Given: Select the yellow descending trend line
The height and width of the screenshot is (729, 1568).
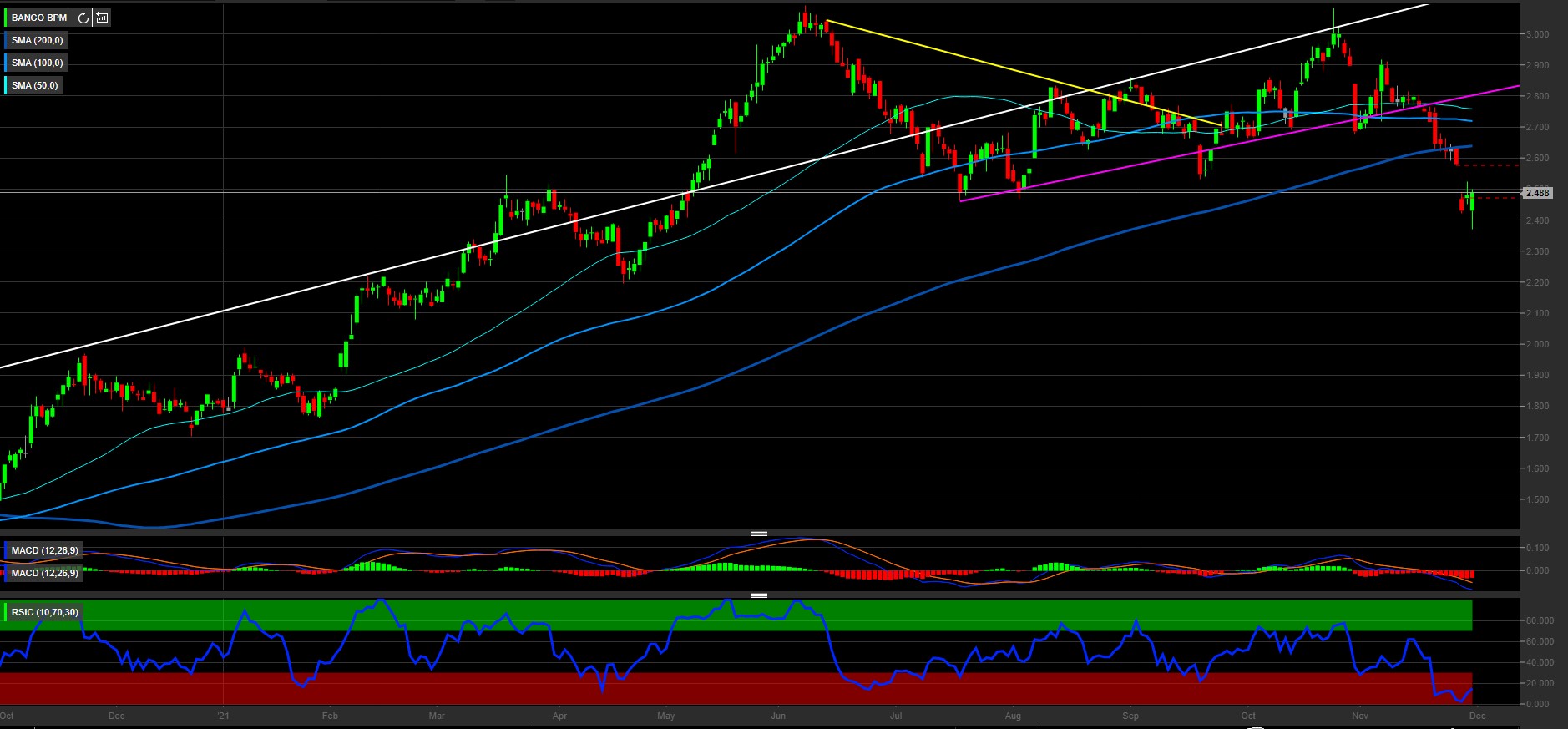Looking at the screenshot, I should 1023,73.
